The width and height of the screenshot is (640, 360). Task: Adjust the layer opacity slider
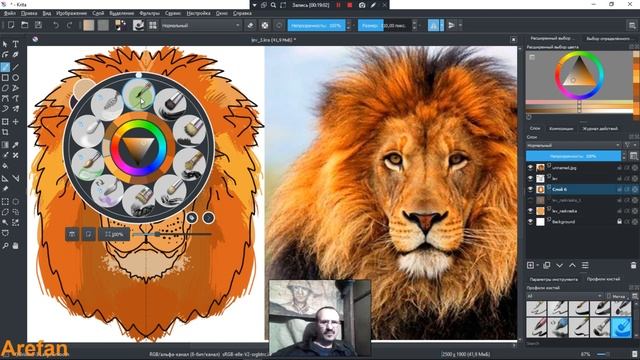[x=573, y=156]
